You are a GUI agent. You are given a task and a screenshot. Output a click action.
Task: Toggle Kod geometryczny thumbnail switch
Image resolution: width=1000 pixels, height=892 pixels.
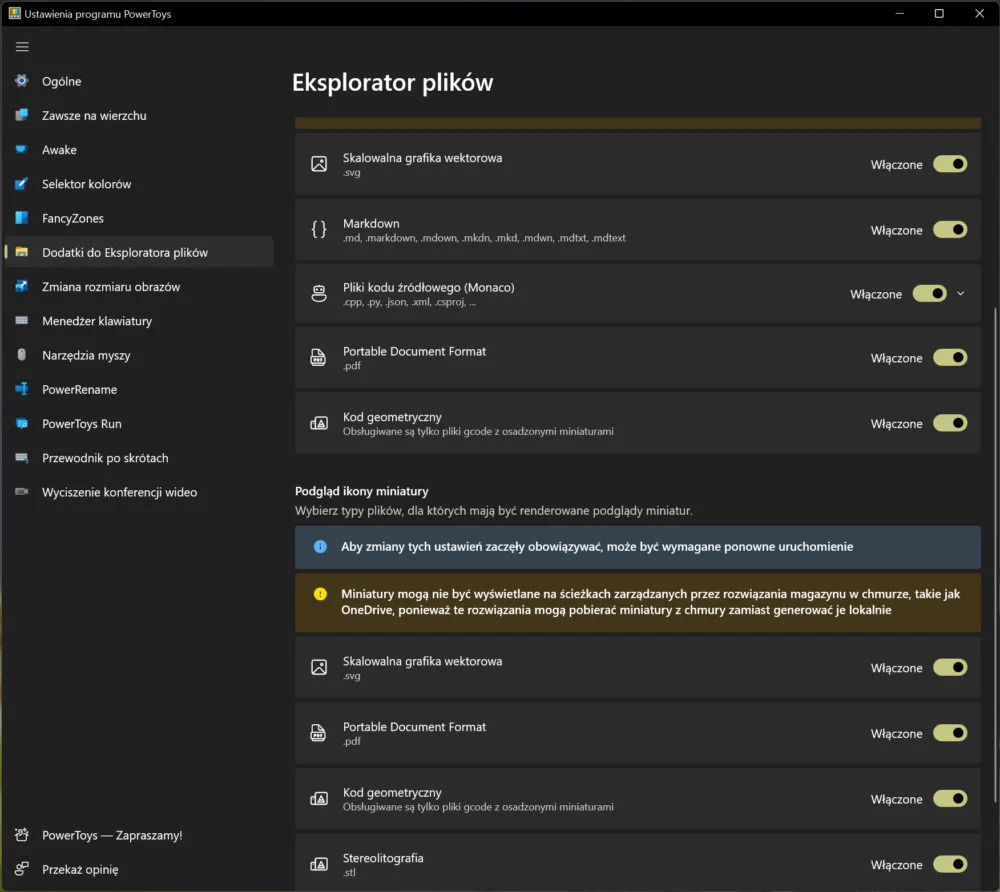[x=950, y=799]
